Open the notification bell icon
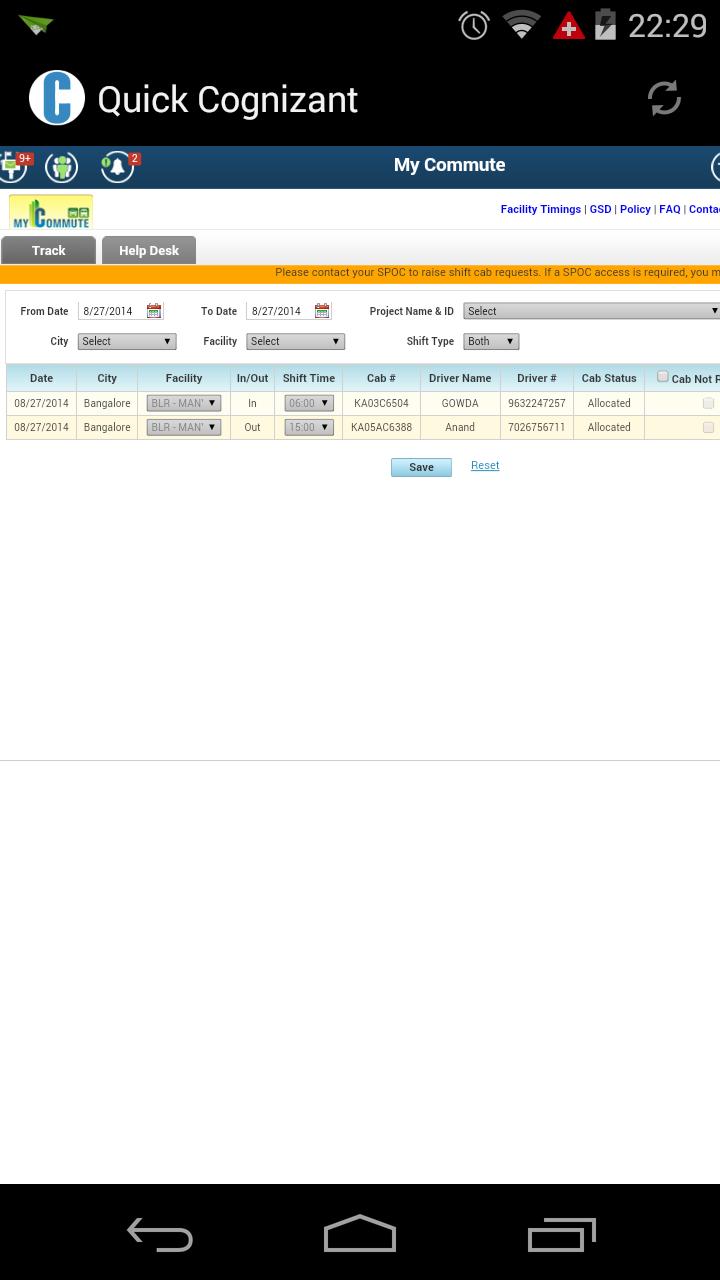 pos(117,166)
